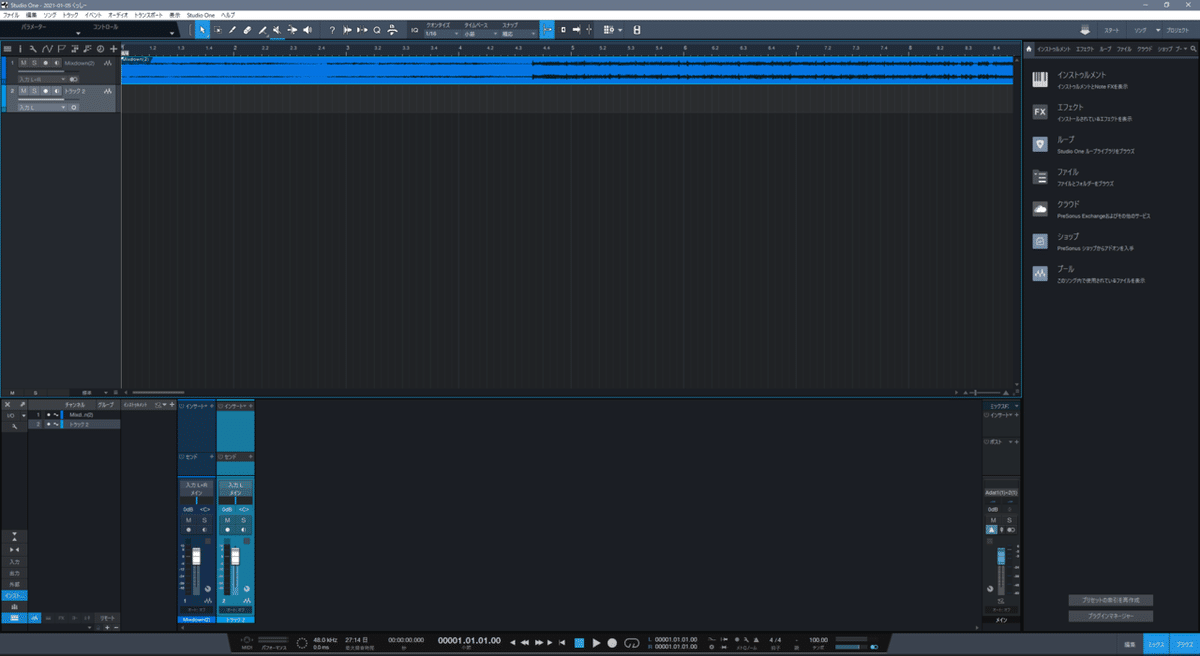Open the ヘルプ menu

(227, 16)
